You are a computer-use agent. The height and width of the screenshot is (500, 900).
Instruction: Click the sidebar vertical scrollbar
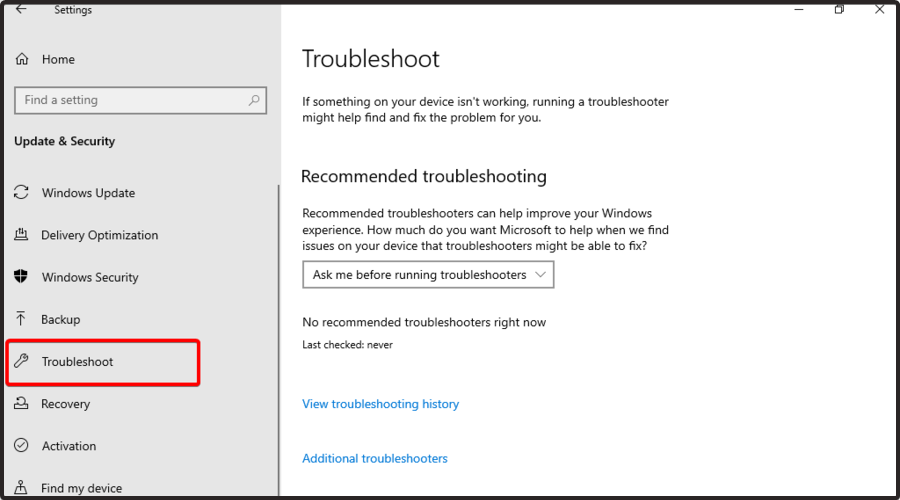tap(279, 340)
